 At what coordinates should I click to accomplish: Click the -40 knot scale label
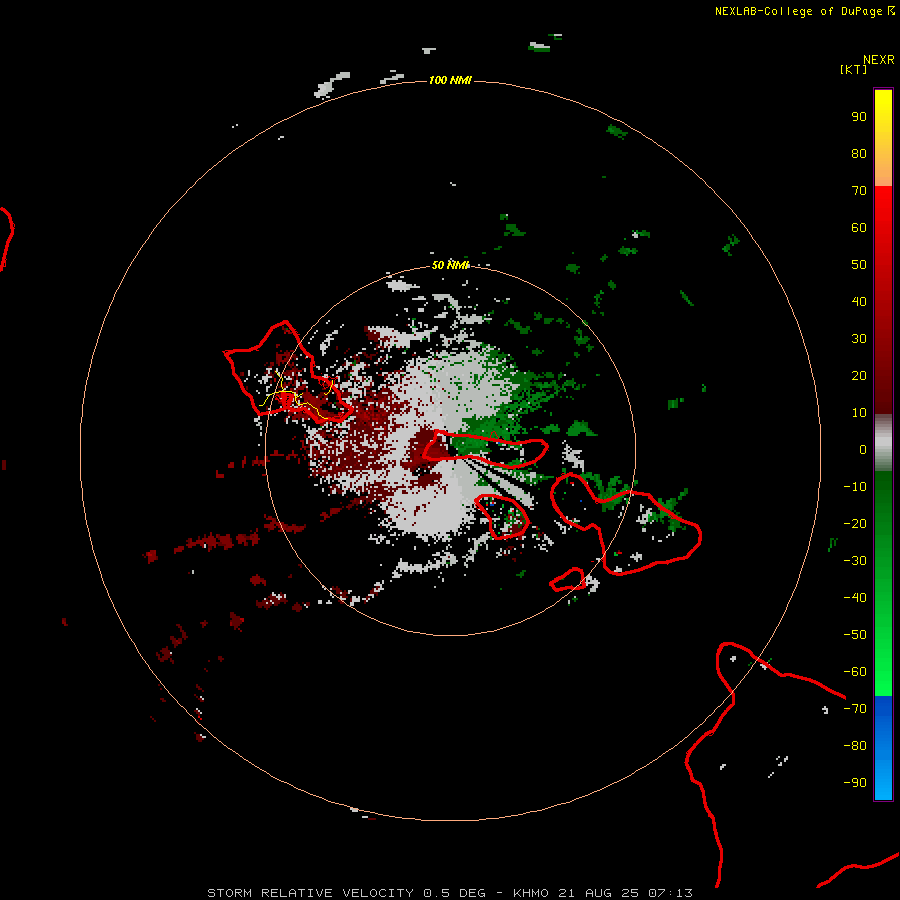coord(855,598)
